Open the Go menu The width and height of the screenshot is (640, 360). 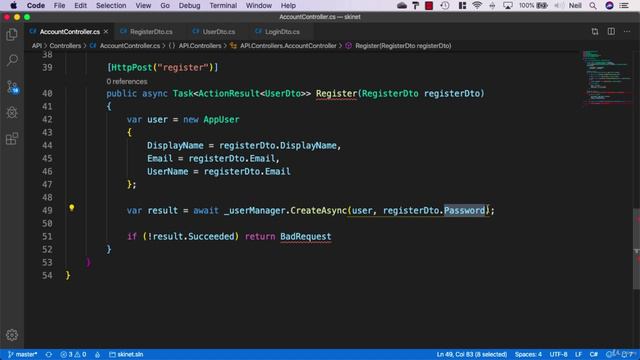coord(165,6)
